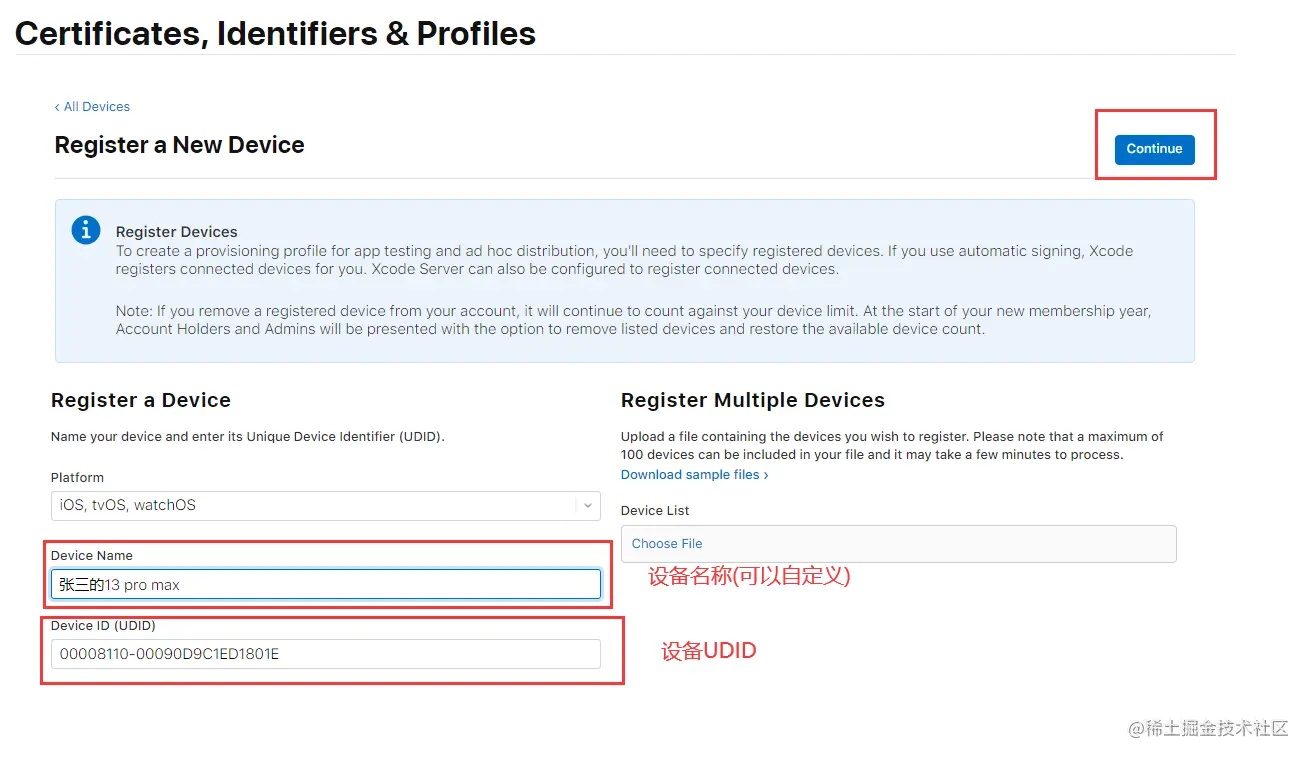The width and height of the screenshot is (1310, 760).
Task: Select the iOS, tvOS, watchOS platform box
Action: (x=312, y=505)
